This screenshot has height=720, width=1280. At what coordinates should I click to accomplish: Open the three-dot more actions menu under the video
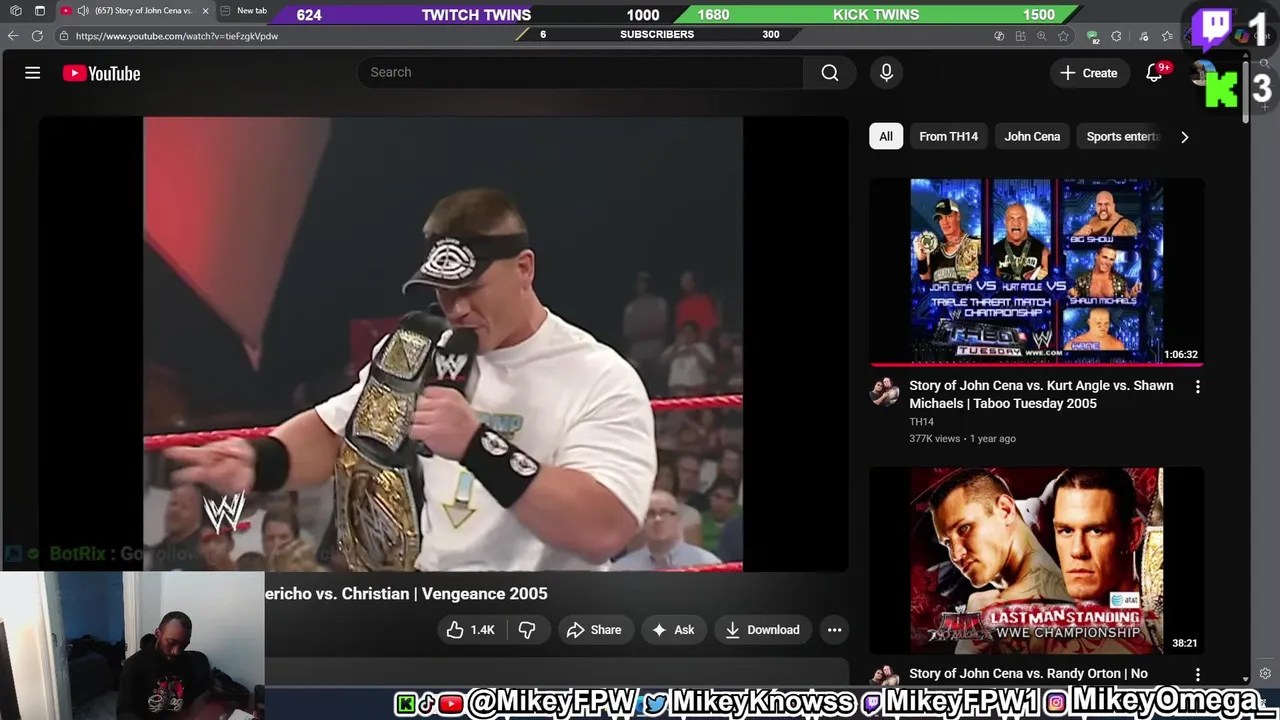pos(834,630)
